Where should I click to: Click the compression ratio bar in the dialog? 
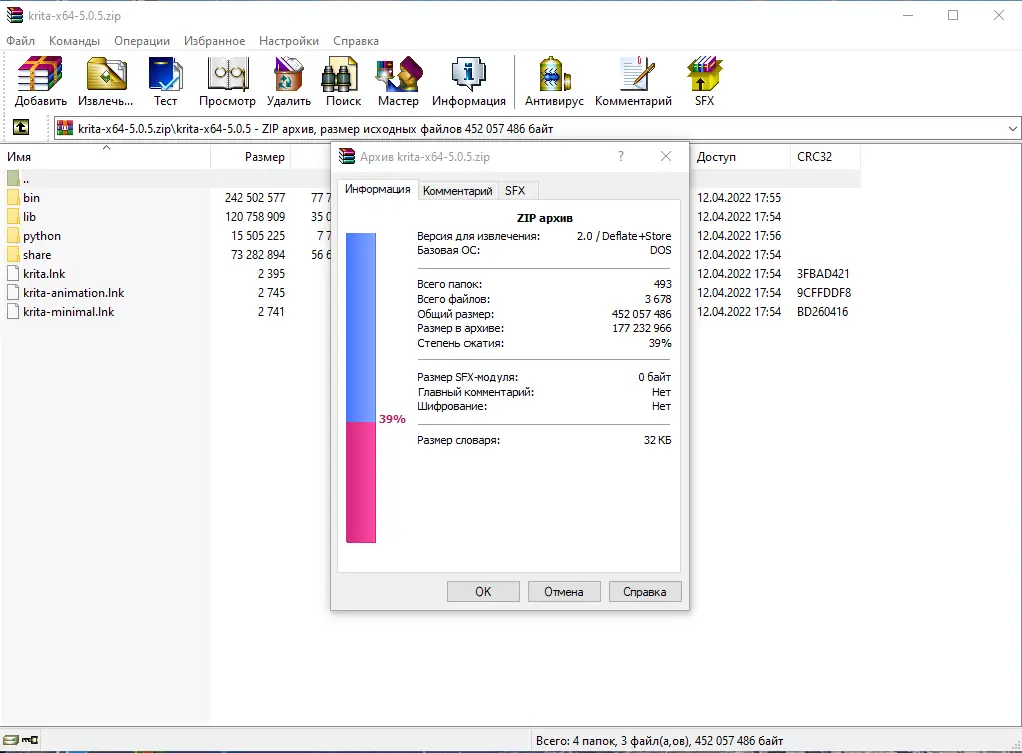pos(360,387)
